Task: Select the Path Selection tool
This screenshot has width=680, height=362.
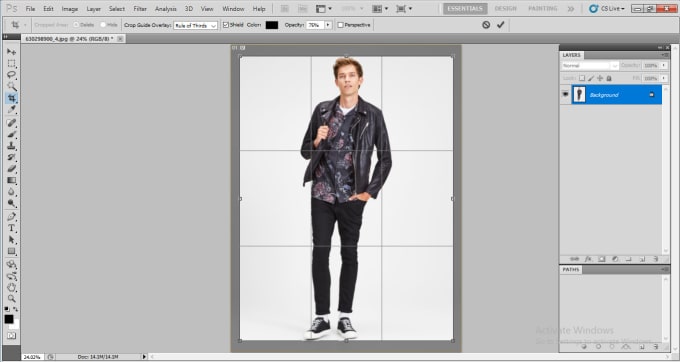Action: [x=11, y=240]
